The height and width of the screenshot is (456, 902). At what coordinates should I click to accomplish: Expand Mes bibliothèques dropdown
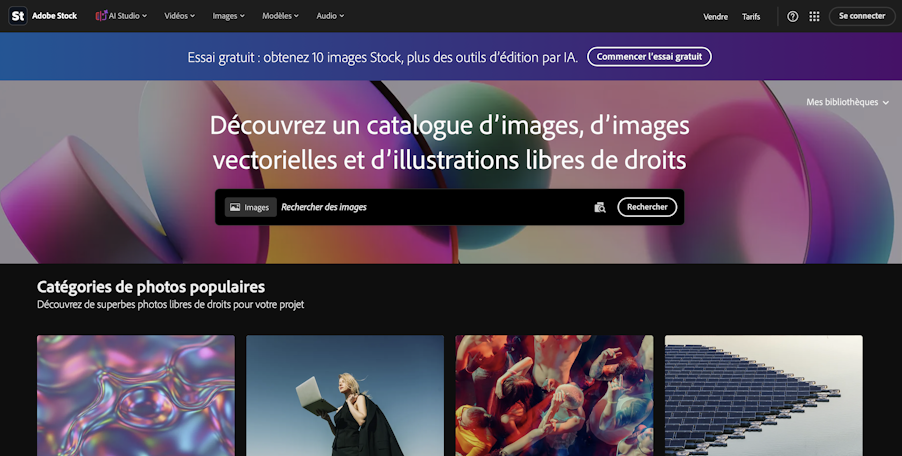[847, 102]
